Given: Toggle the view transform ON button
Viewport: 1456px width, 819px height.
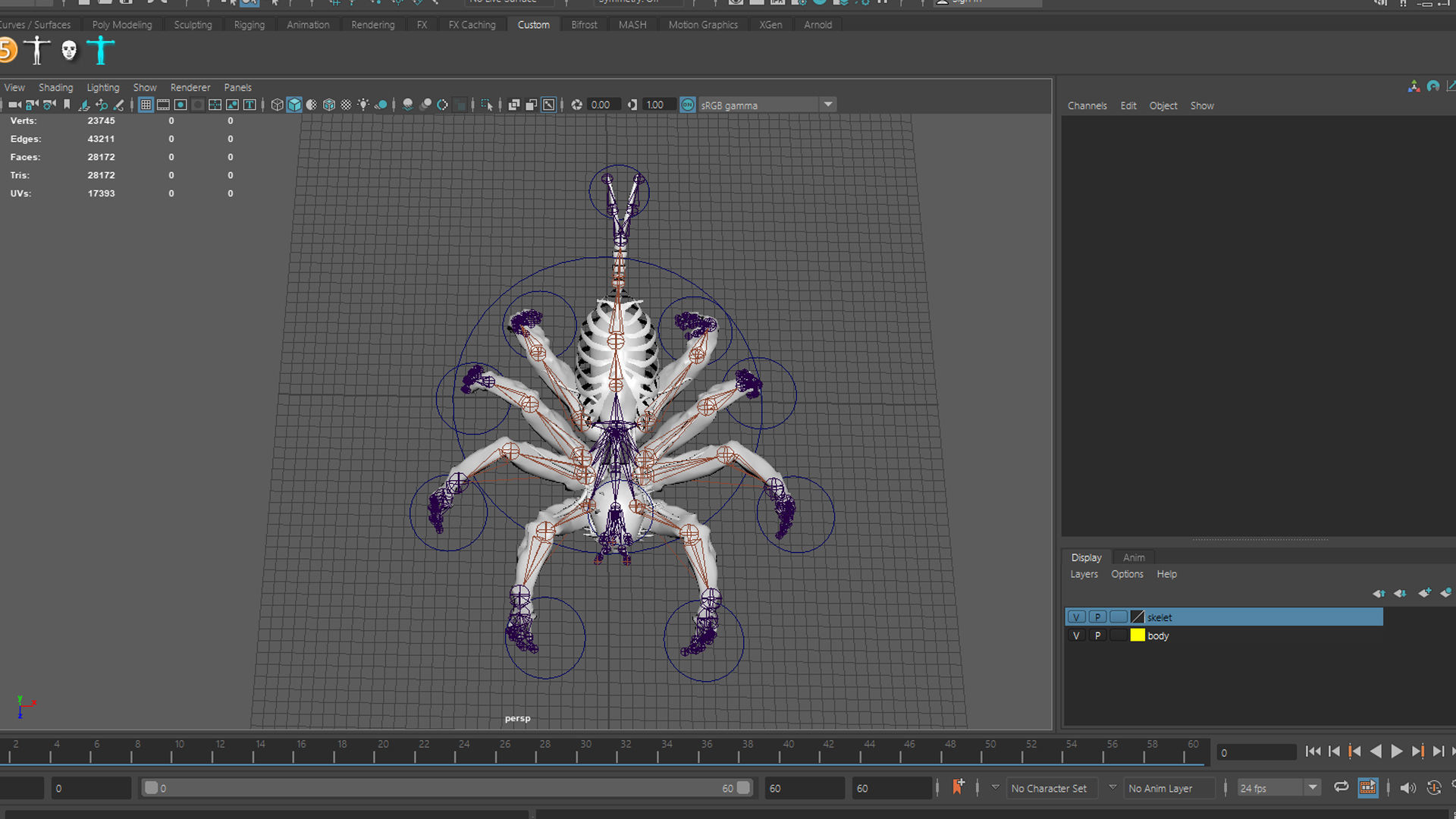Looking at the screenshot, I should [x=687, y=105].
